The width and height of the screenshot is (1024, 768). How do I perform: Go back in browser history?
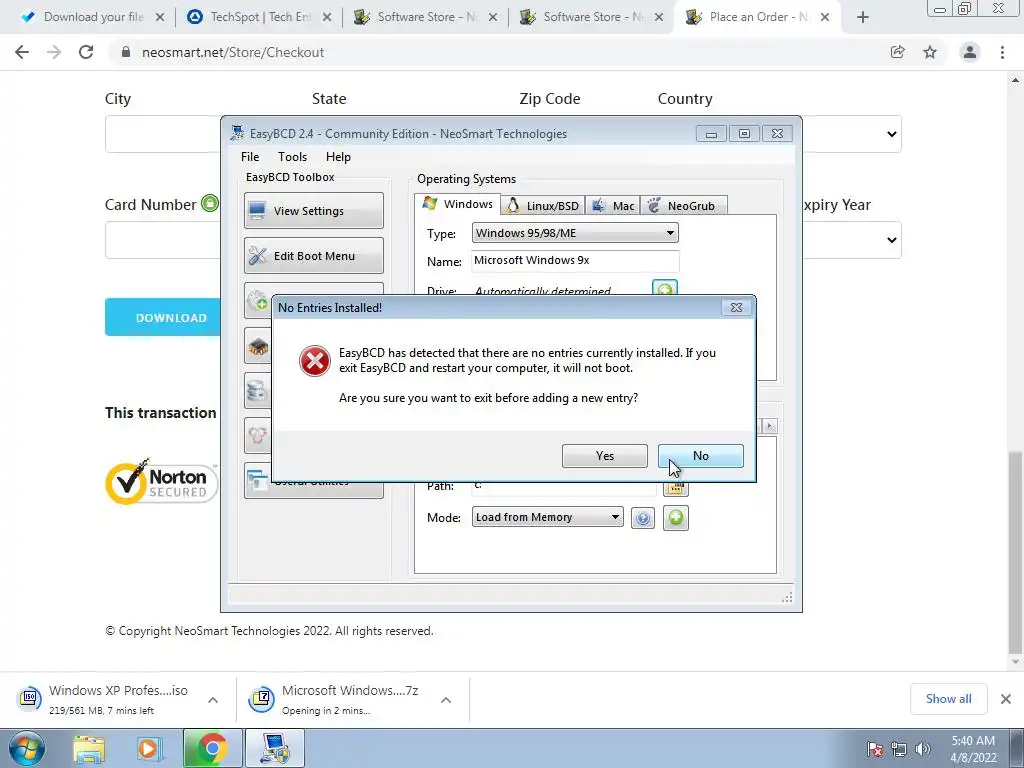[22, 52]
